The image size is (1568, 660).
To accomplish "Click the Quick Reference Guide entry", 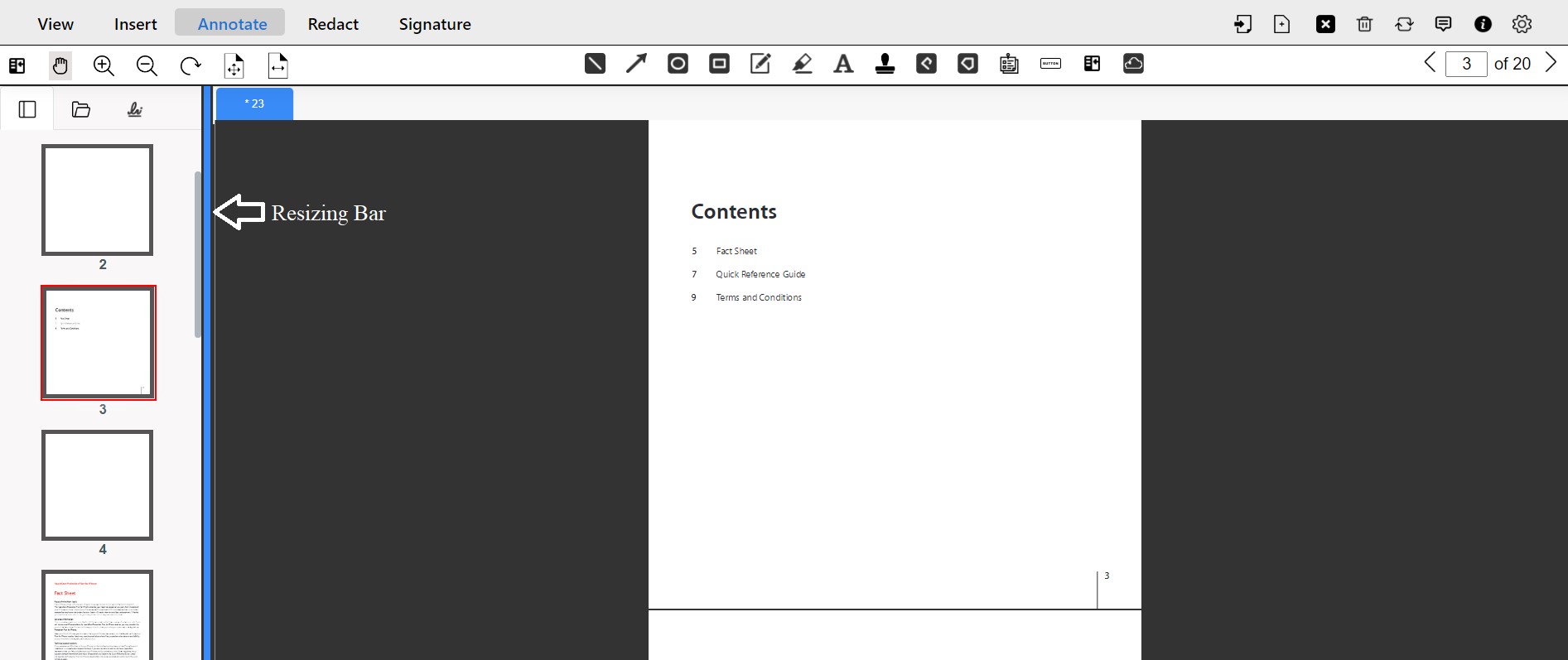I will 760,274.
